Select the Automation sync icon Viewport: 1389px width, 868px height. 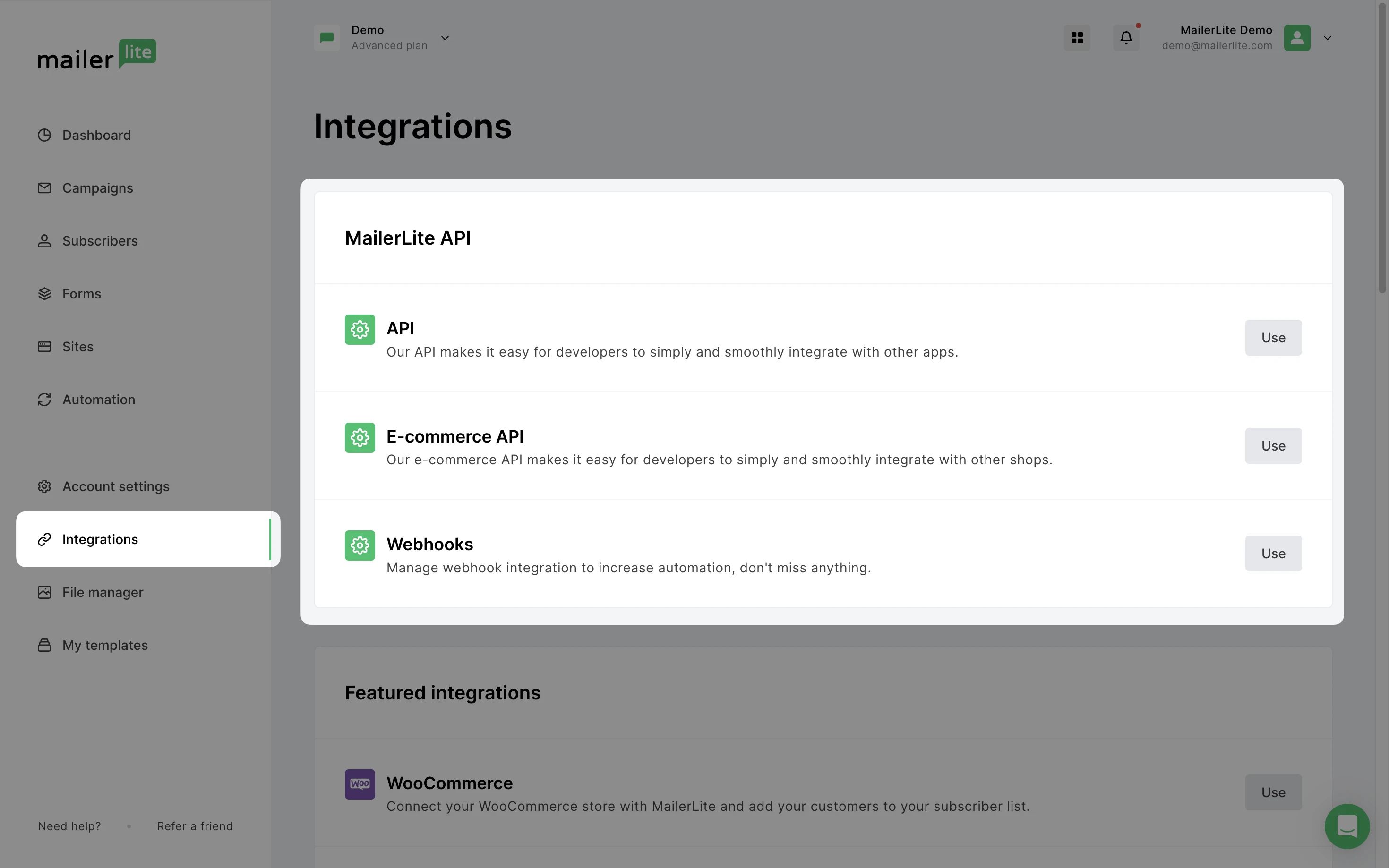[45, 399]
